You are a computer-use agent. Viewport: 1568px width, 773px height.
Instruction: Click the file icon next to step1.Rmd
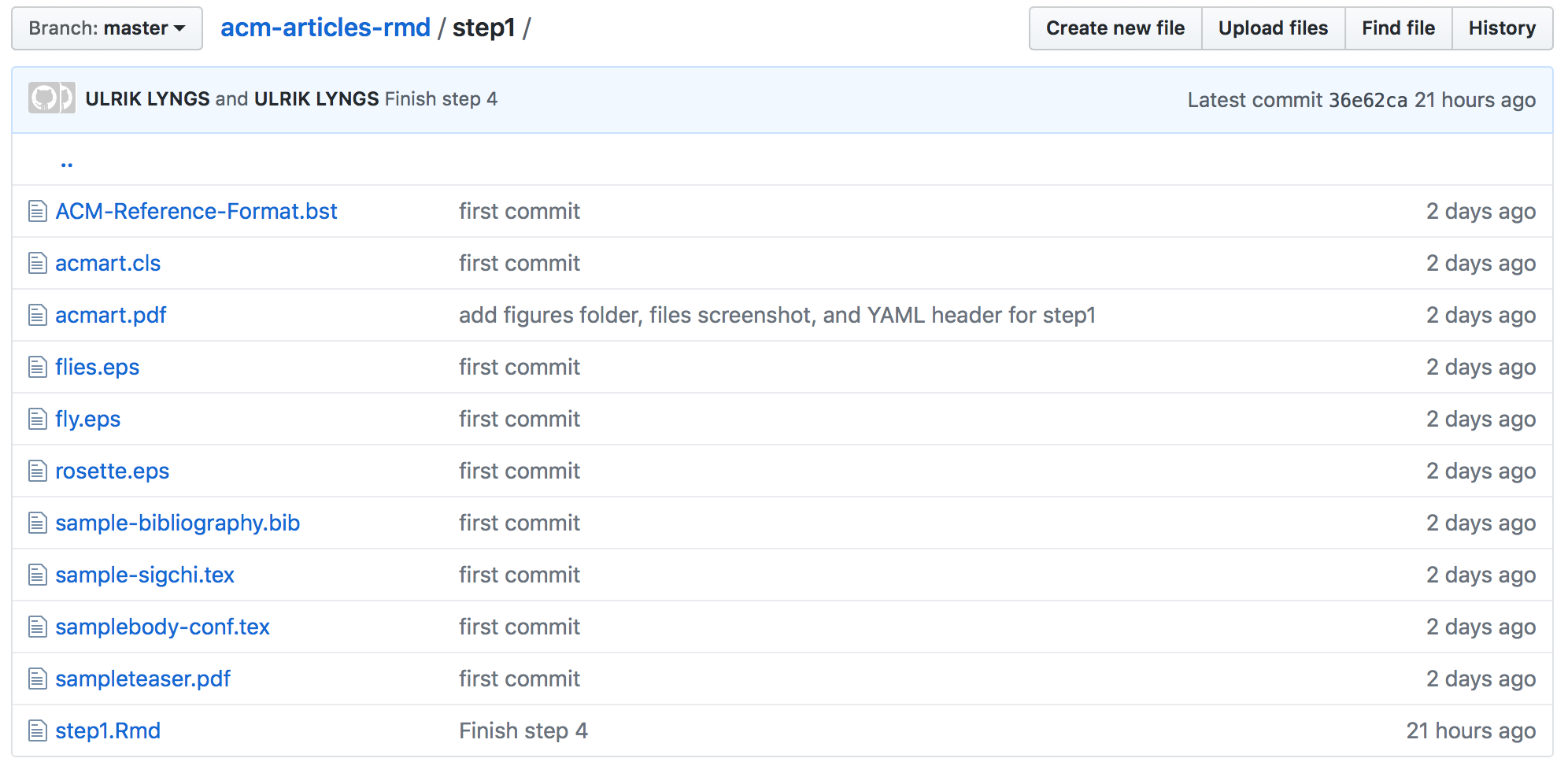(37, 730)
